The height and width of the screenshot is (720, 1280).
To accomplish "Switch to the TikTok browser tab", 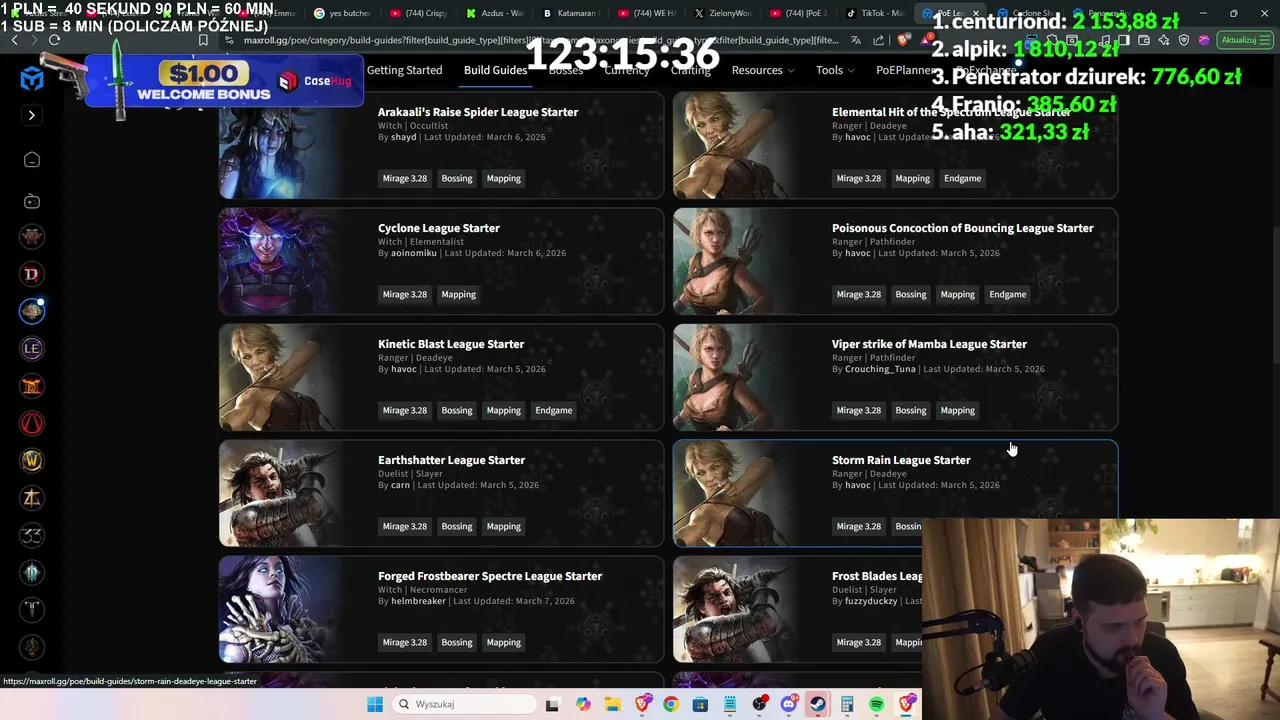I will tap(876, 13).
